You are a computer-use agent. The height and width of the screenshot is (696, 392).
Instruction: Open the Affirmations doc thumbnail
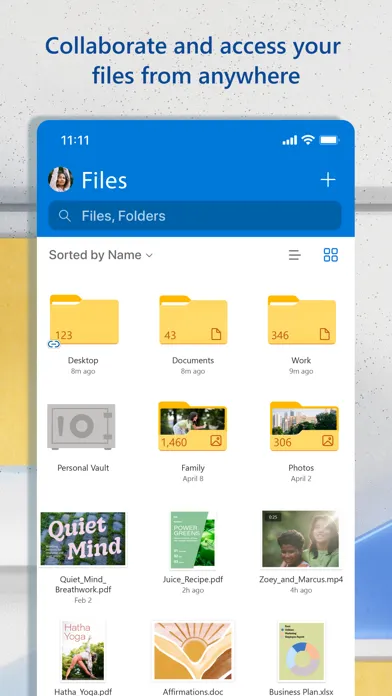193,651
